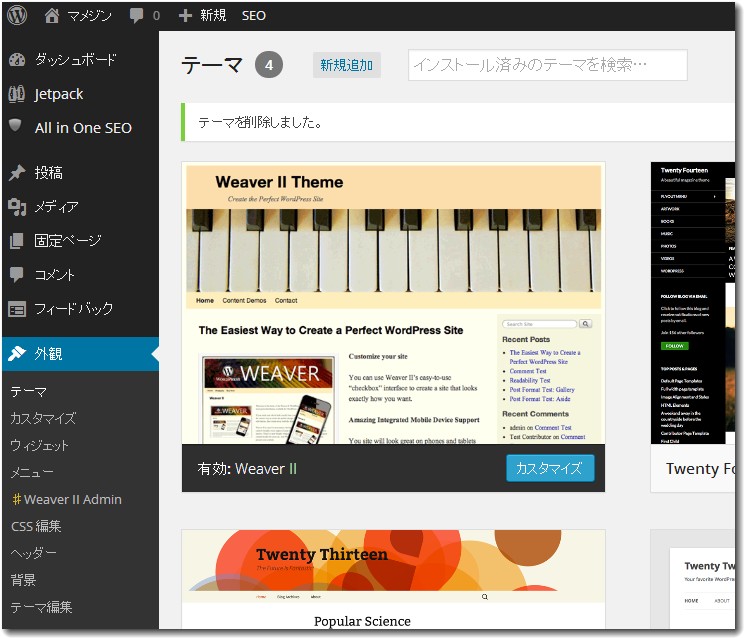Click the 新規追加 button
Image resolution: width=744 pixels, height=638 pixels.
tap(346, 65)
